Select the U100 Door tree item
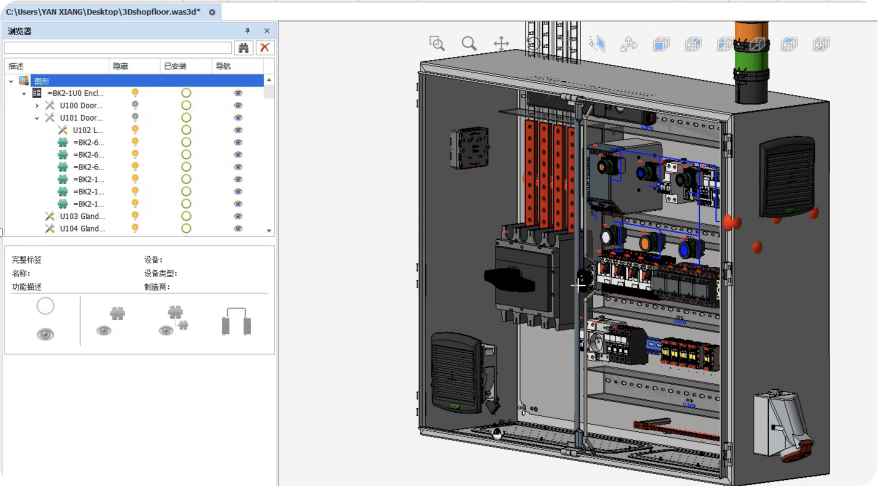 (x=81, y=105)
